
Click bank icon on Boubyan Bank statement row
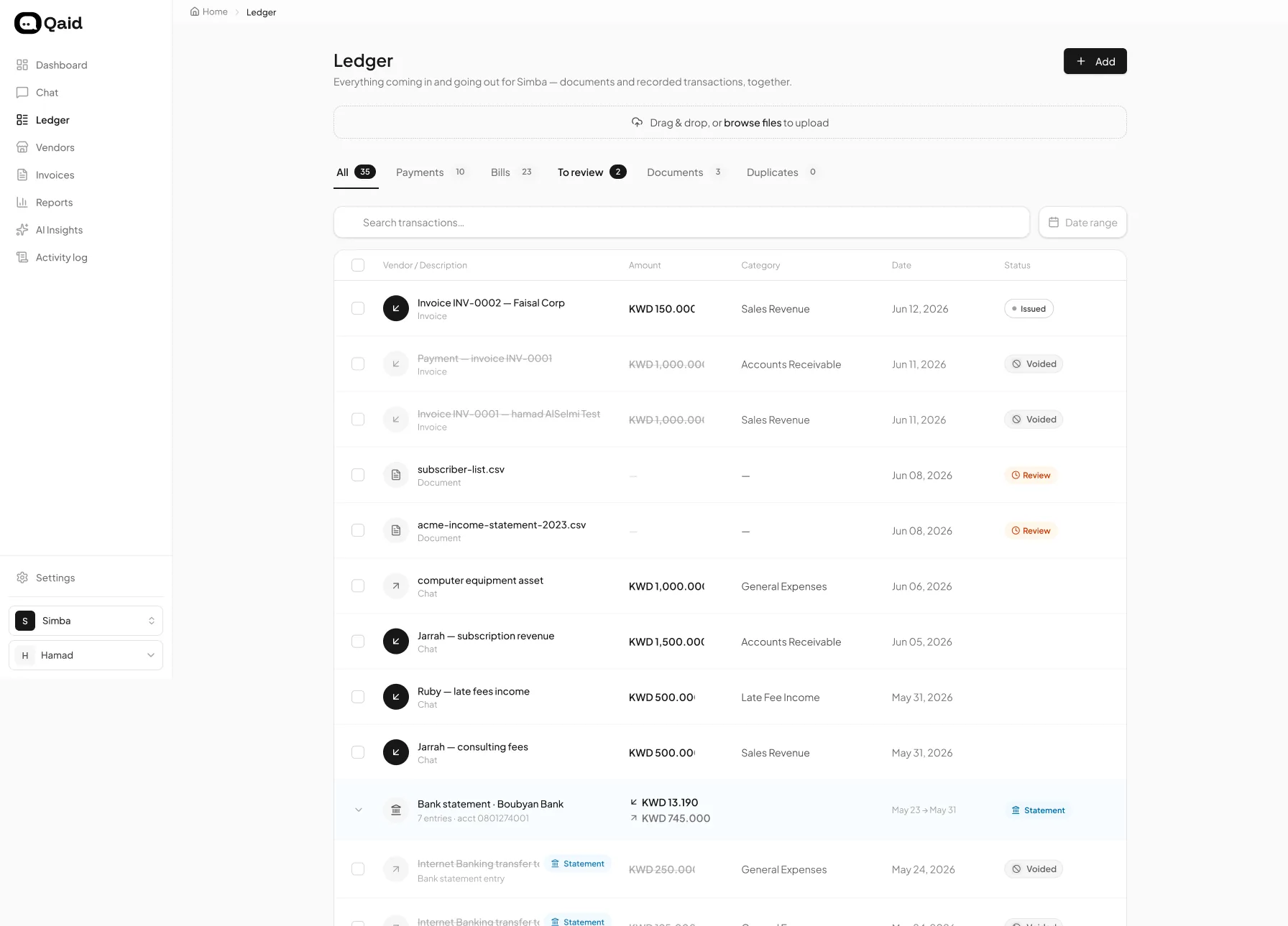pos(396,810)
